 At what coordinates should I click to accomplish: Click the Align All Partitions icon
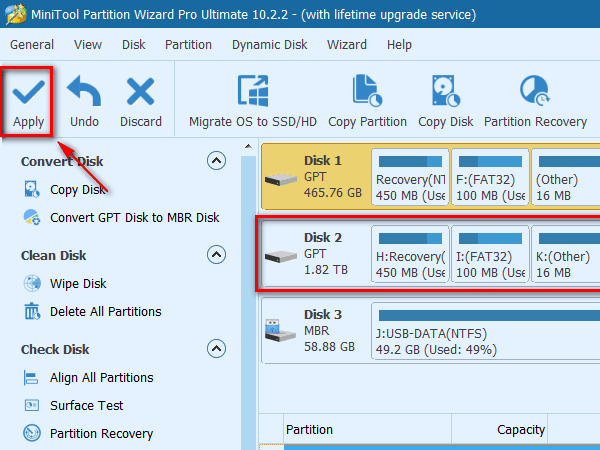click(x=31, y=378)
